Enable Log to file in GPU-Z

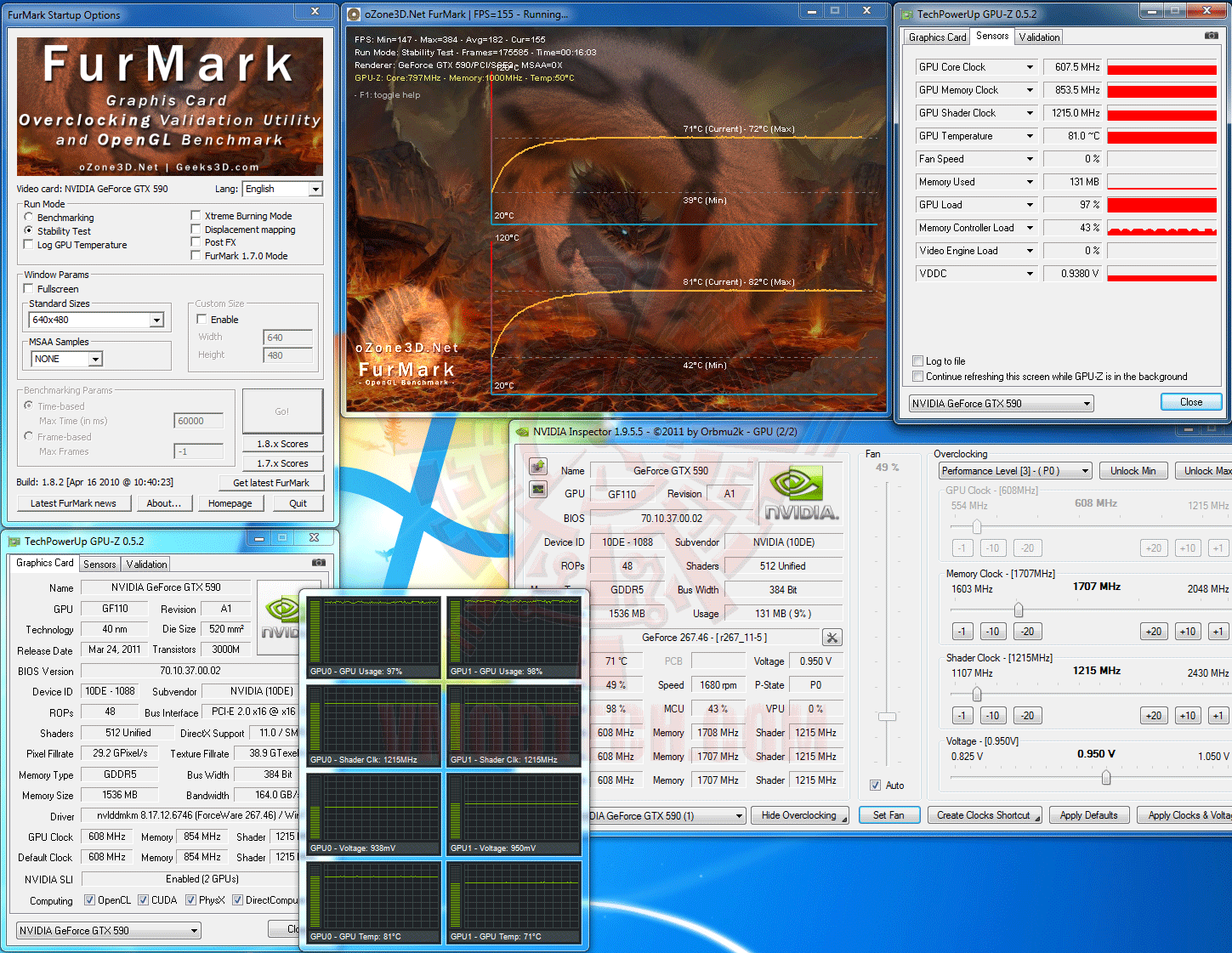[917, 361]
